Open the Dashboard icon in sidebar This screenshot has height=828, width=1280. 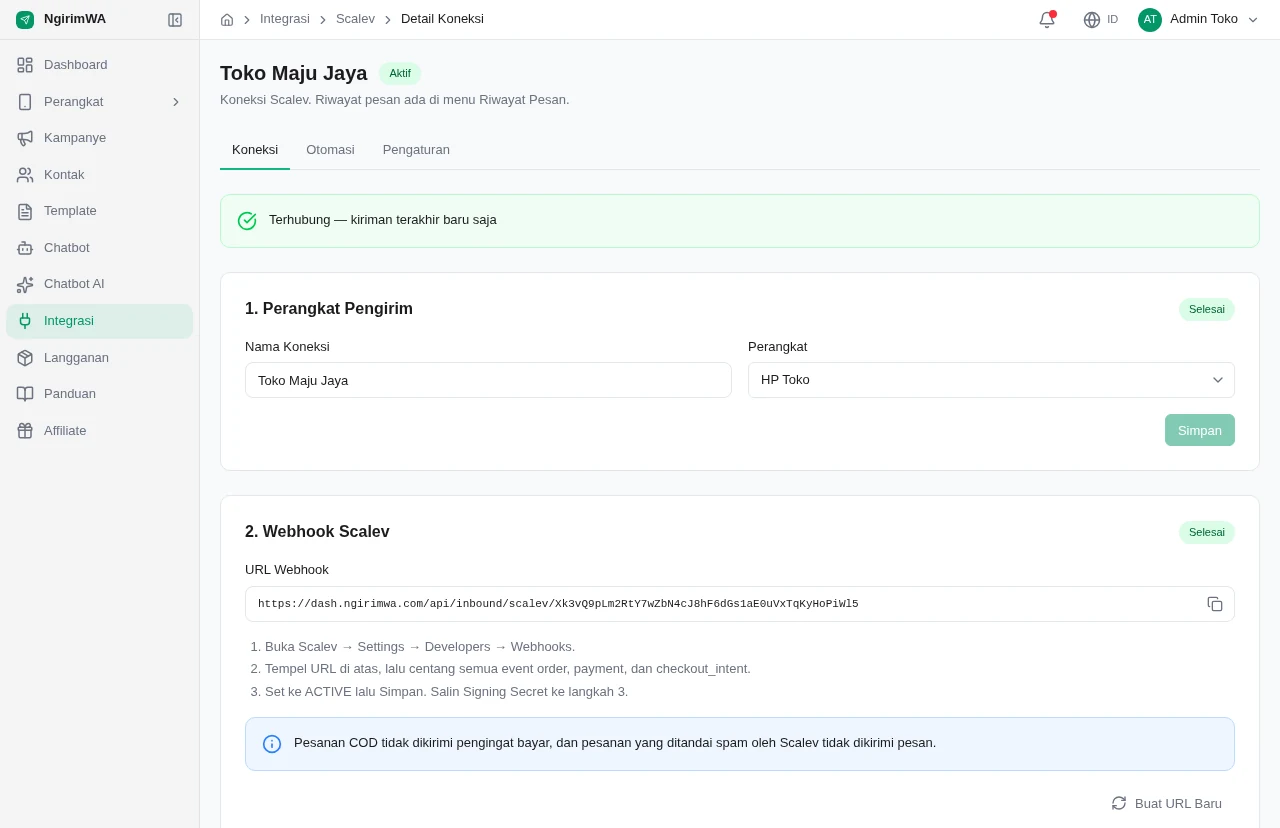click(25, 65)
